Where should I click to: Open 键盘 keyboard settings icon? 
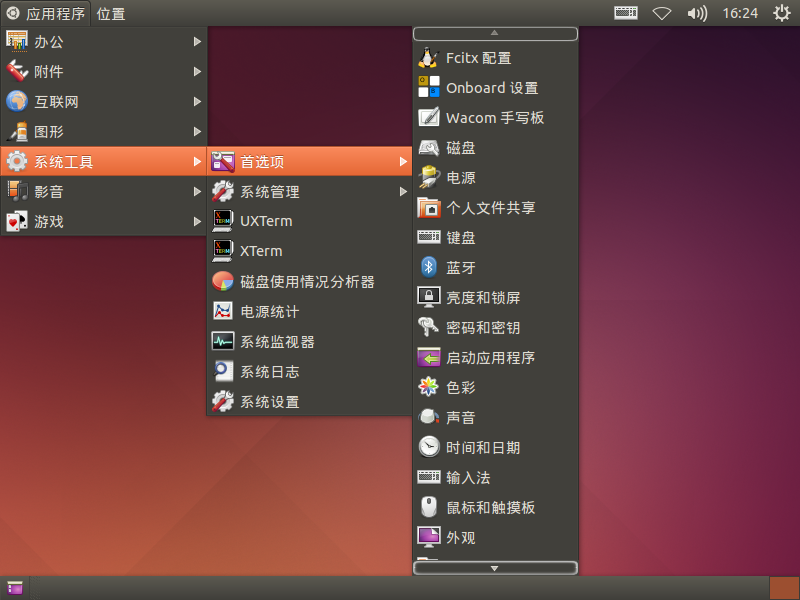click(429, 237)
